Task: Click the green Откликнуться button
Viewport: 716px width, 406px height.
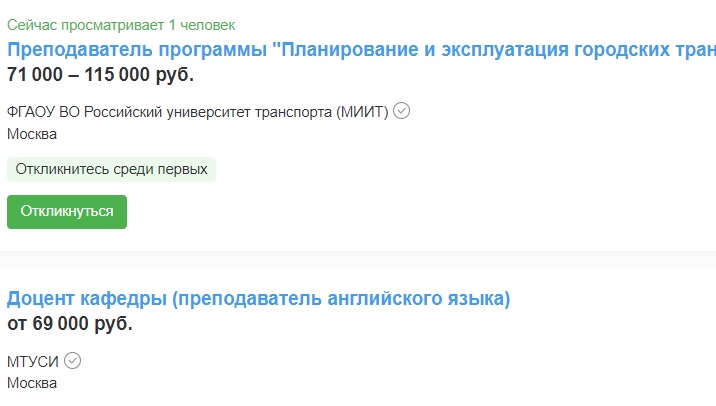Action: point(67,212)
